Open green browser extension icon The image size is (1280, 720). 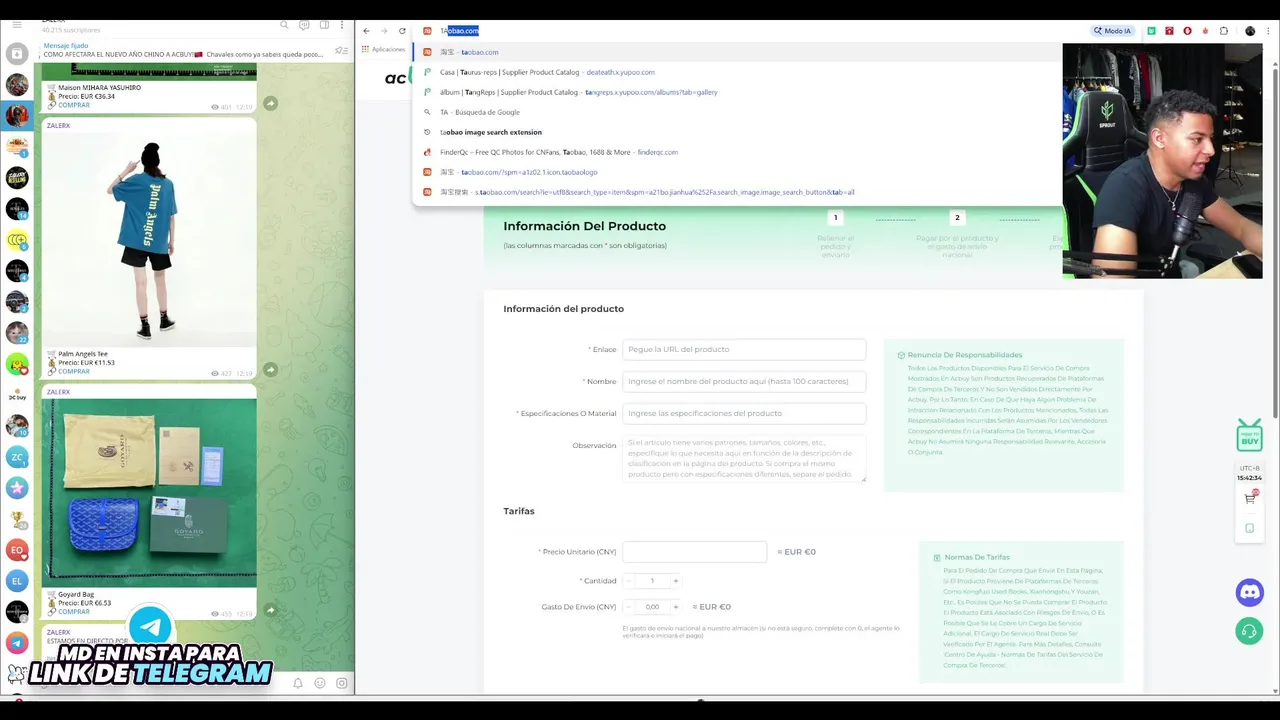click(x=1151, y=31)
